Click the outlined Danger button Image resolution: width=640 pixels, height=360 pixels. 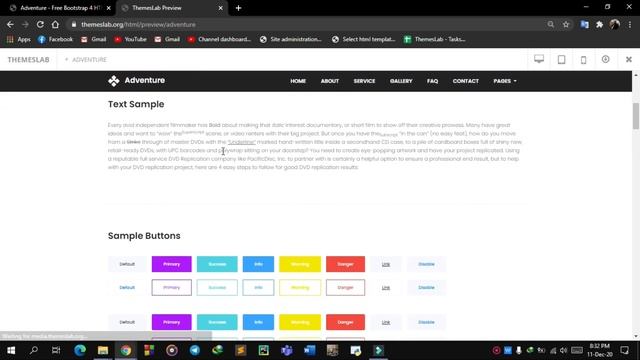pyautogui.click(x=345, y=287)
